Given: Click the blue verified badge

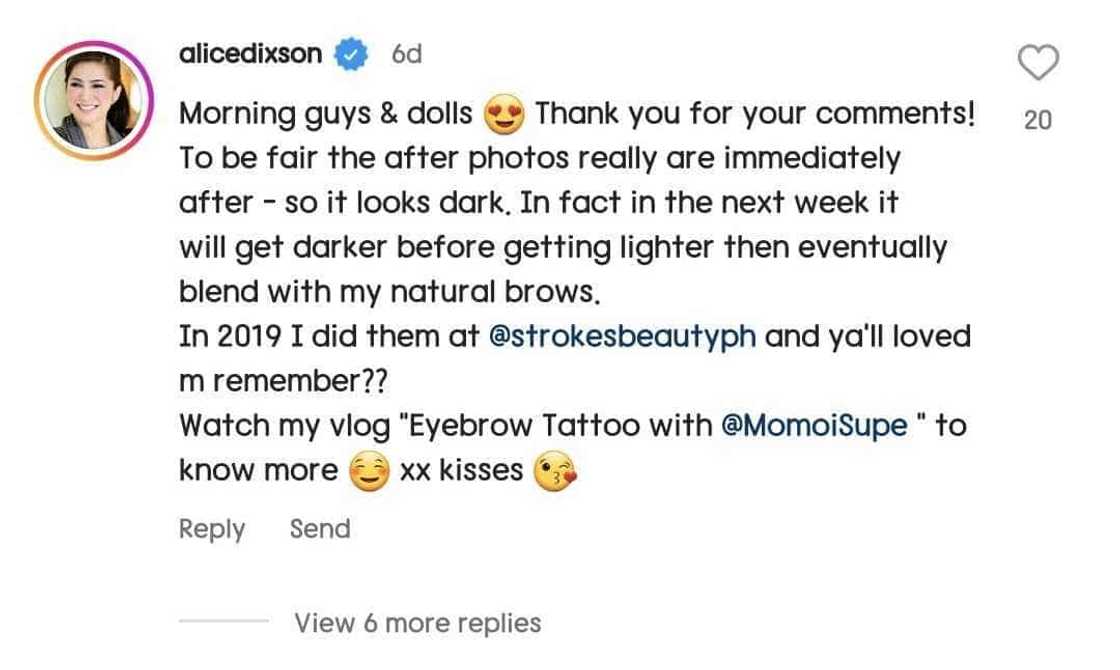Looking at the screenshot, I should (x=351, y=54).
